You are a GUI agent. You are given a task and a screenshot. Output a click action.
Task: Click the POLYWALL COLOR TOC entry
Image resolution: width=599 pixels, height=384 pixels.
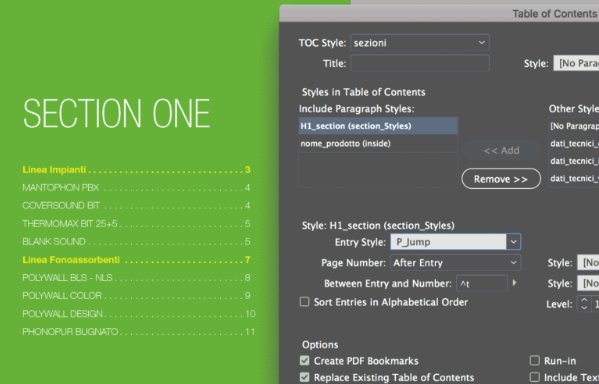(136, 296)
